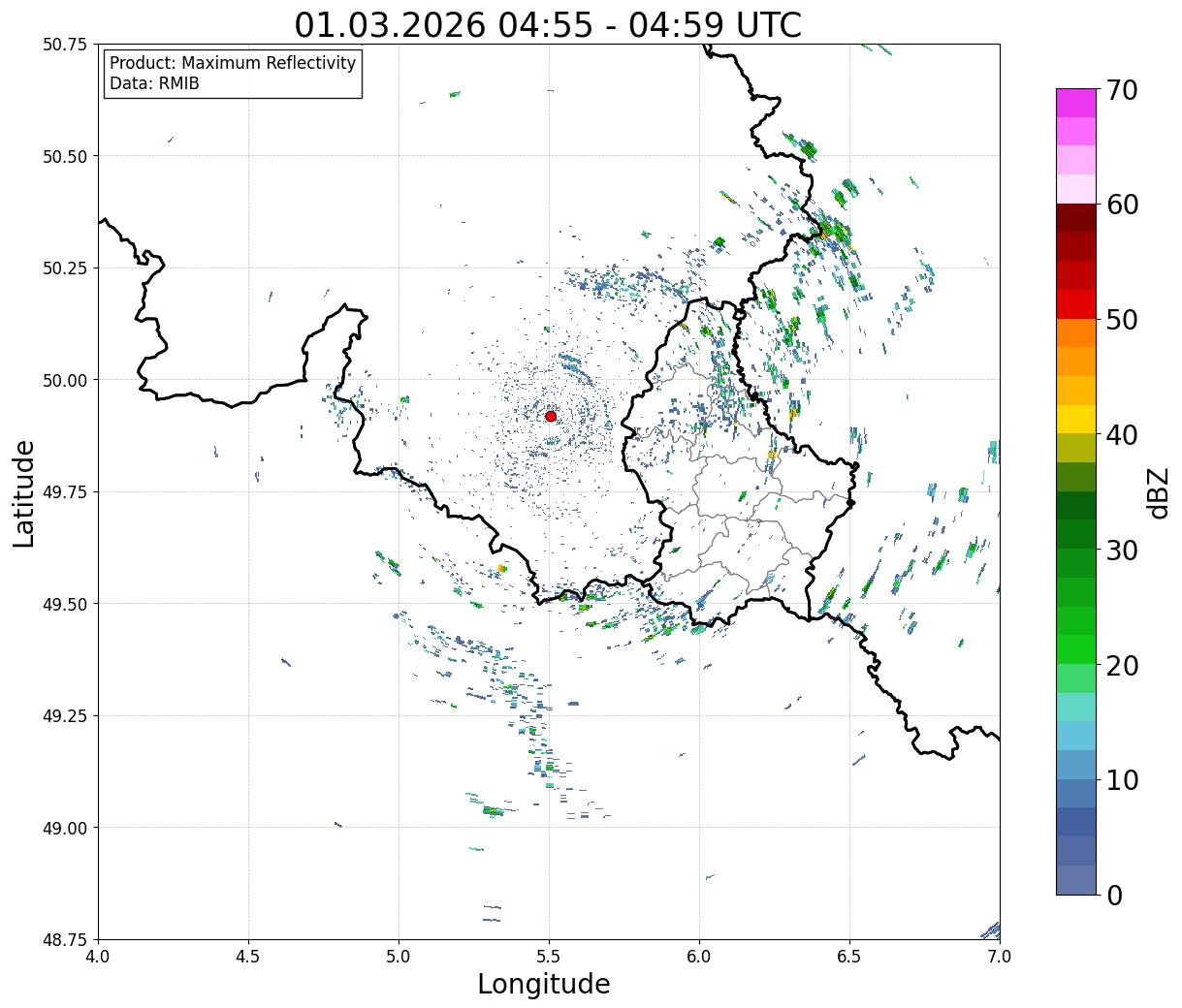Click the bright green colorbar band near 20

pos(1076,648)
